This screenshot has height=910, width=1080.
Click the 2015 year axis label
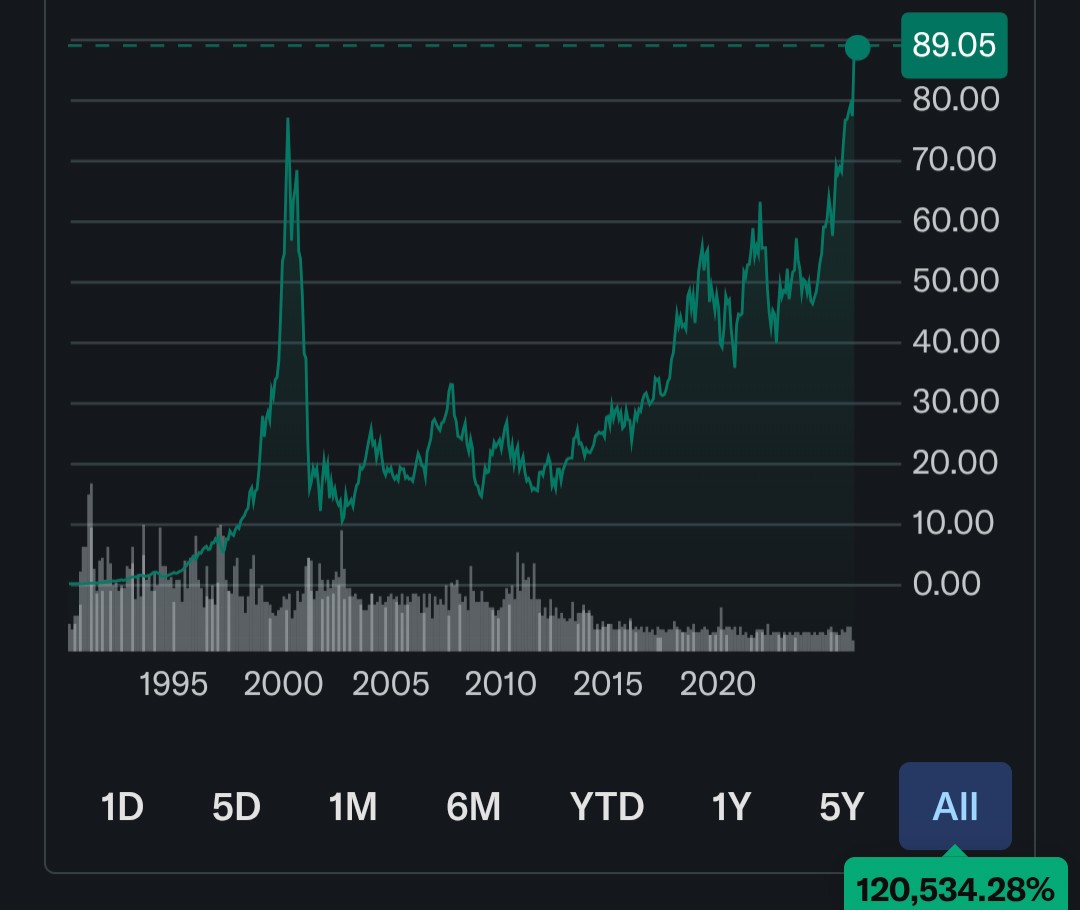coord(608,684)
